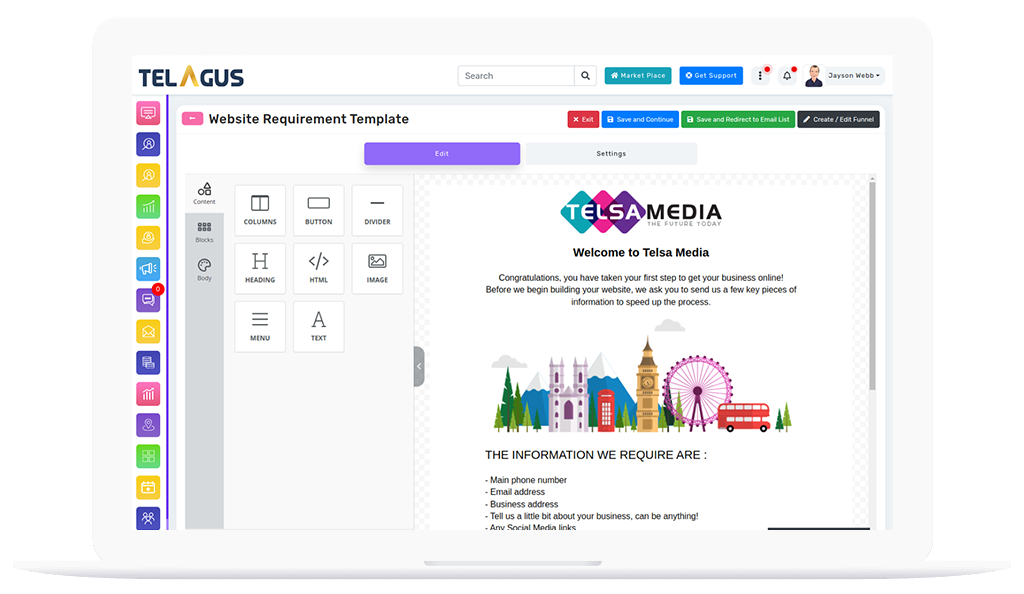Switch to the Settings tab
The height and width of the screenshot is (594, 1024).
(611, 153)
